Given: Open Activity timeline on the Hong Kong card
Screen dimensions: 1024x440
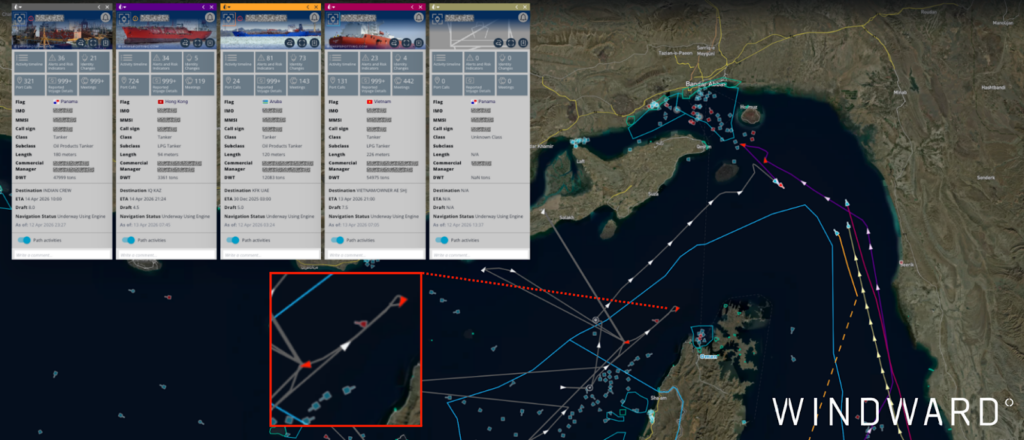Looking at the screenshot, I should pos(133,61).
